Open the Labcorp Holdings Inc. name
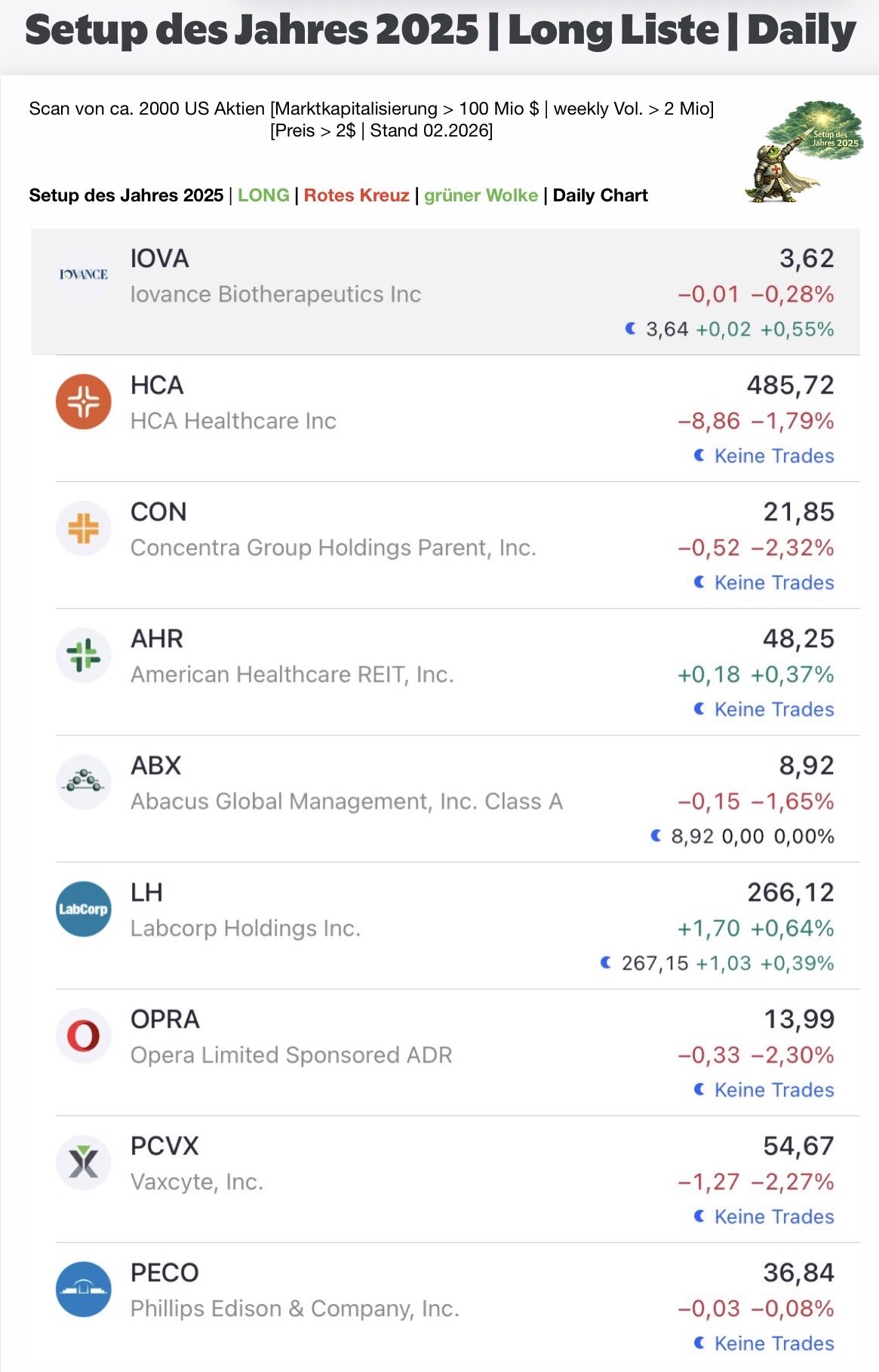This screenshot has height=1372, width=879. (x=245, y=928)
